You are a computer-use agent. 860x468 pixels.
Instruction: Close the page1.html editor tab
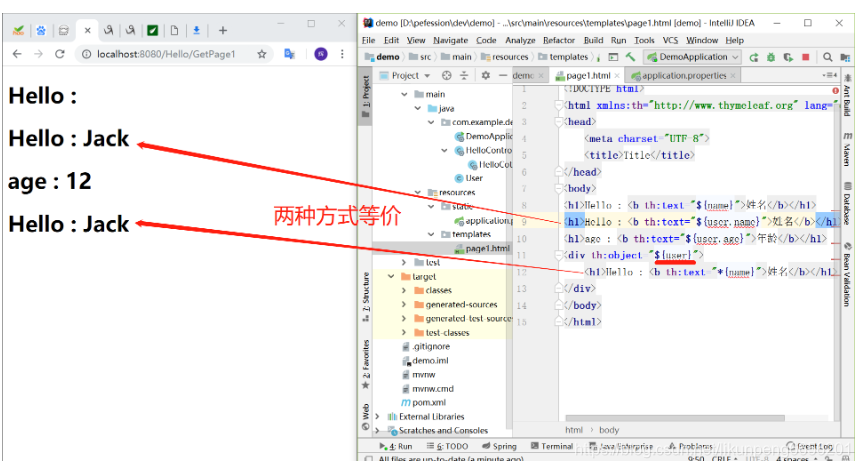(x=617, y=76)
